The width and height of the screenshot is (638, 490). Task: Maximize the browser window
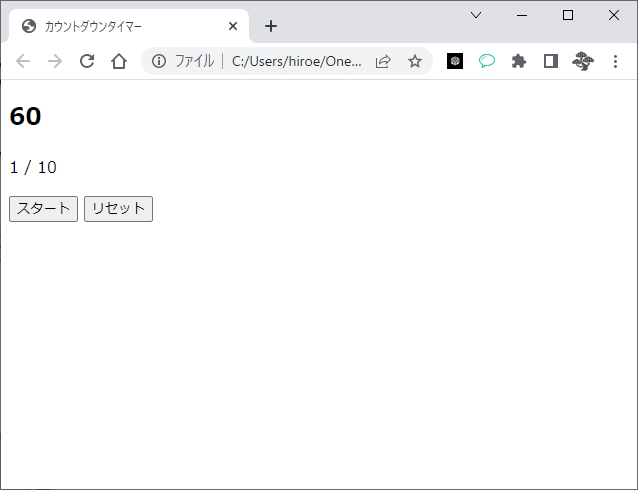(568, 15)
